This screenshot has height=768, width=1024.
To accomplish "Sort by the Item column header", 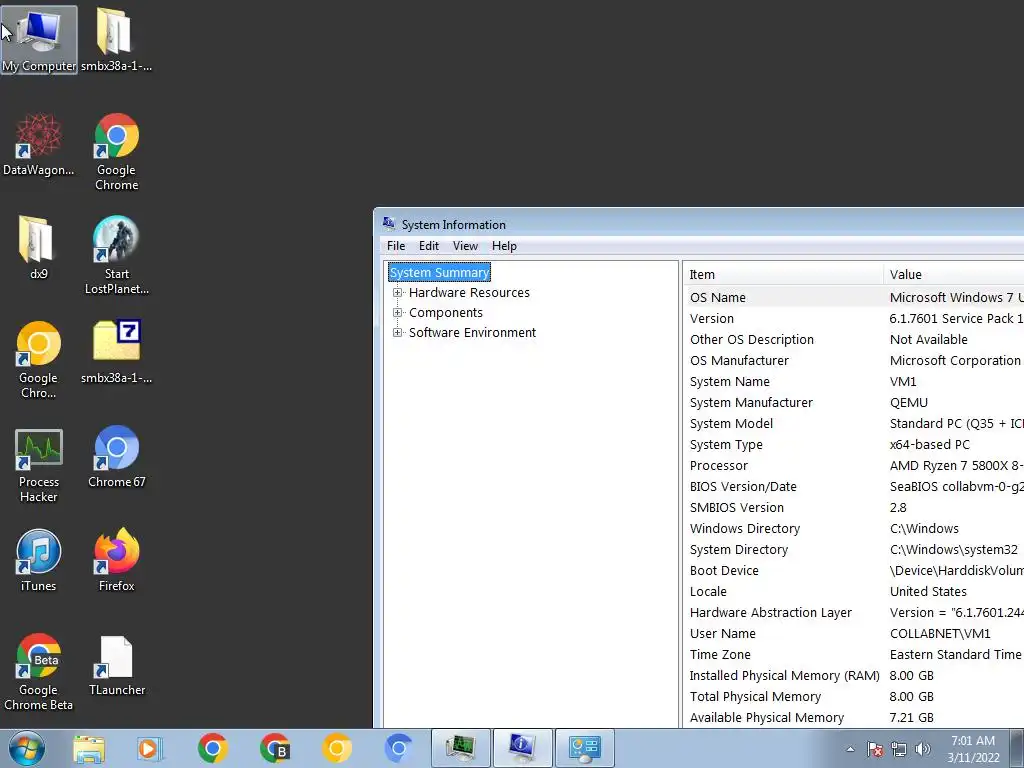I will tap(783, 274).
